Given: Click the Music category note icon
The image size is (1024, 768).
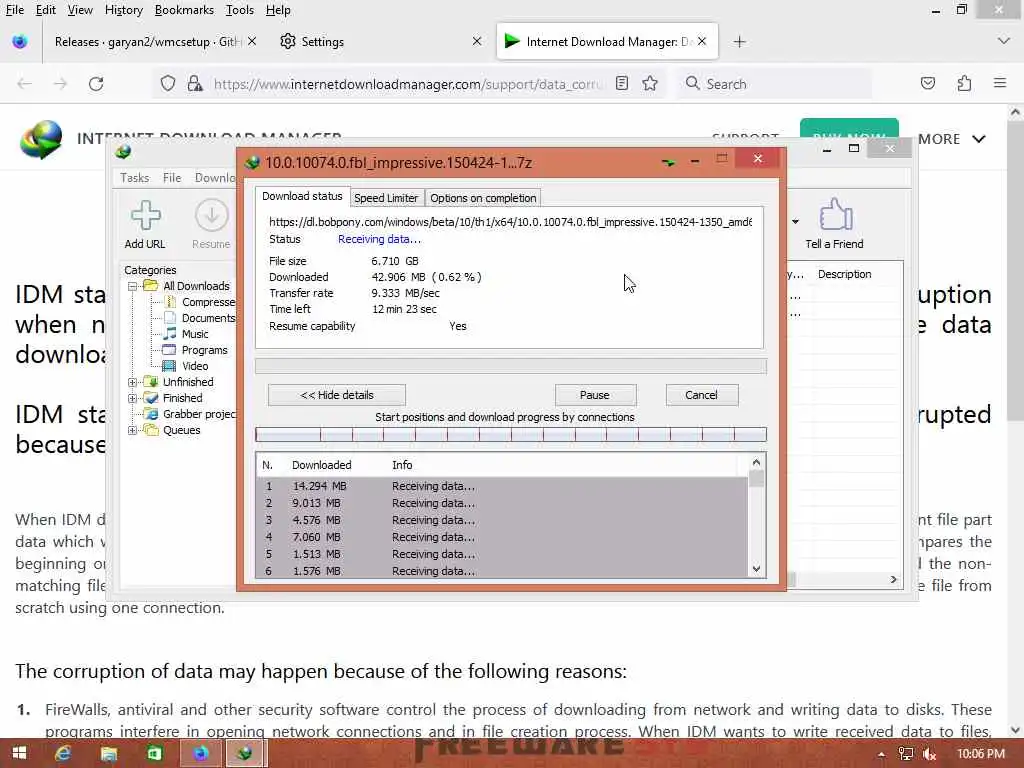Looking at the screenshot, I should 170,334.
